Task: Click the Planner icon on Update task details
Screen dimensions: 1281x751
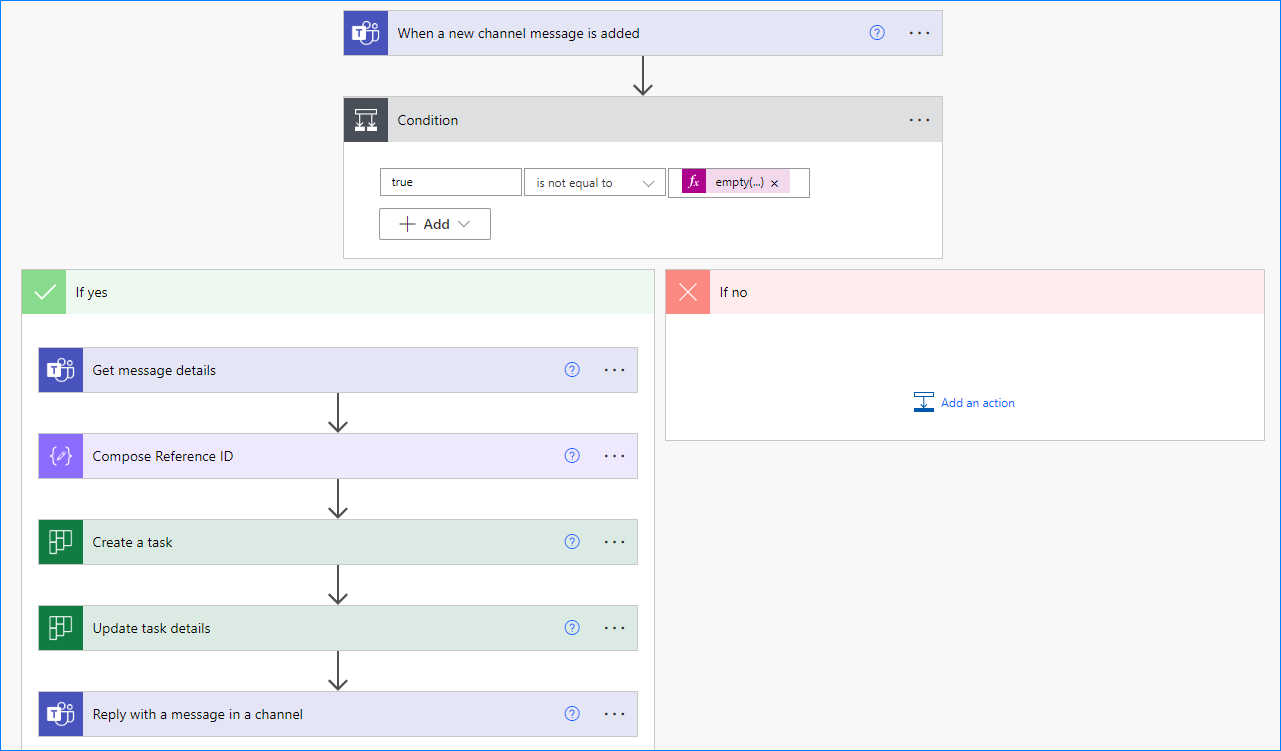Action: point(60,628)
